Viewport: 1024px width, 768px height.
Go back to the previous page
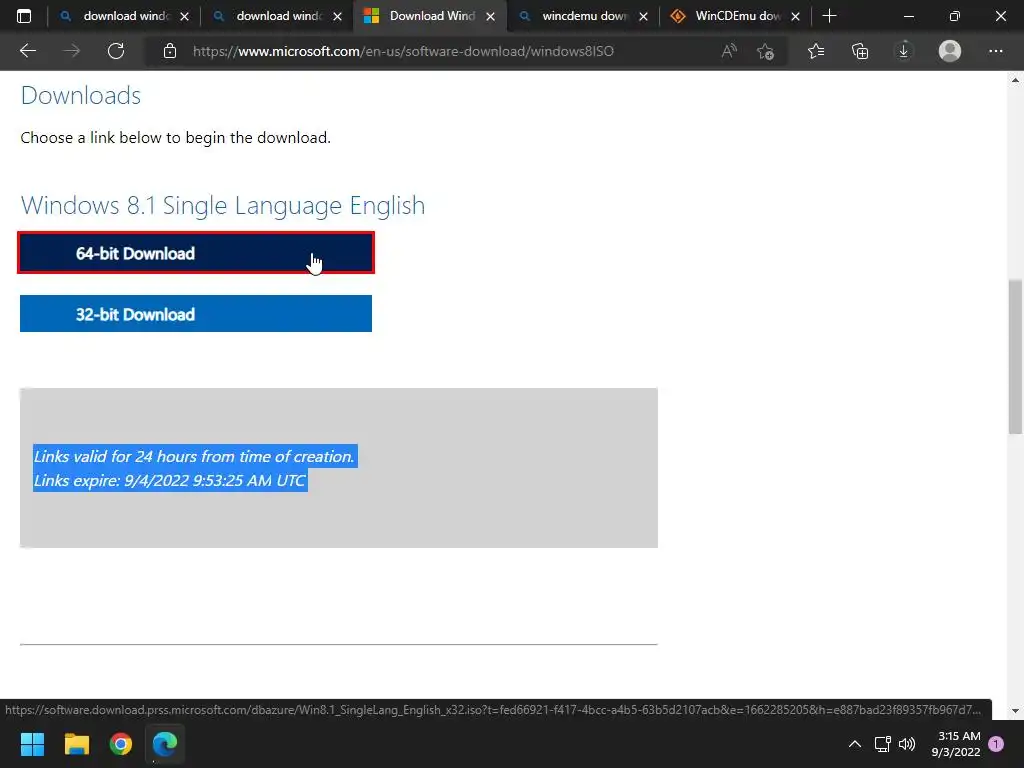click(27, 51)
